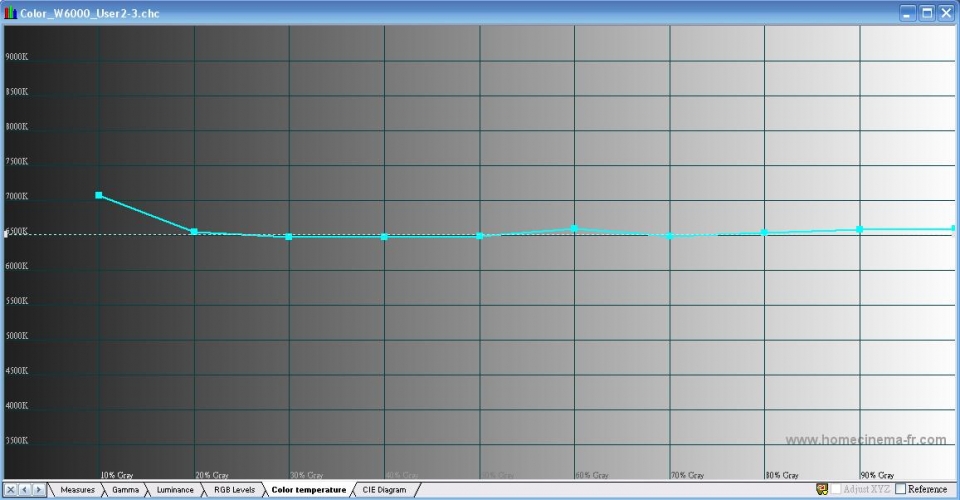Click the theater masks icon
The height and width of the screenshot is (500, 960).
coord(822,489)
